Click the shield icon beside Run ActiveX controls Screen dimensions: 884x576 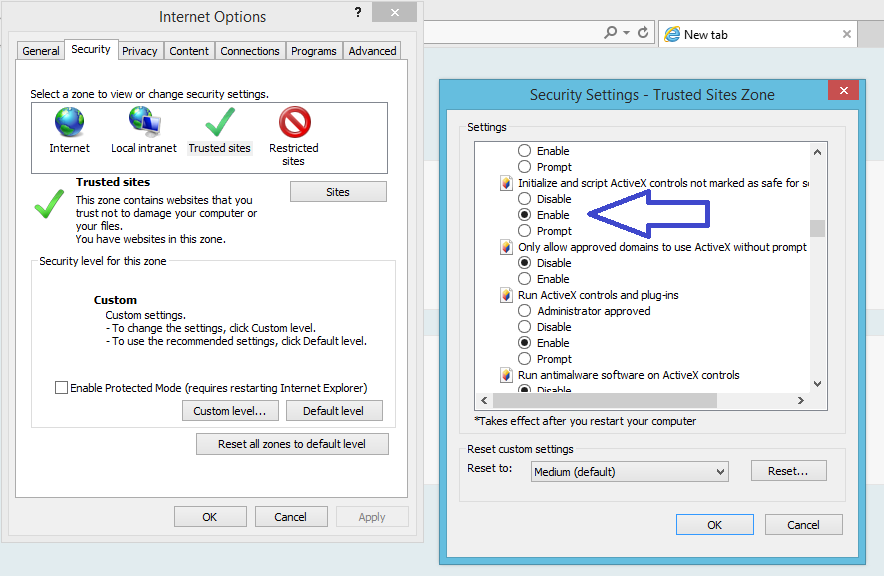[506, 295]
